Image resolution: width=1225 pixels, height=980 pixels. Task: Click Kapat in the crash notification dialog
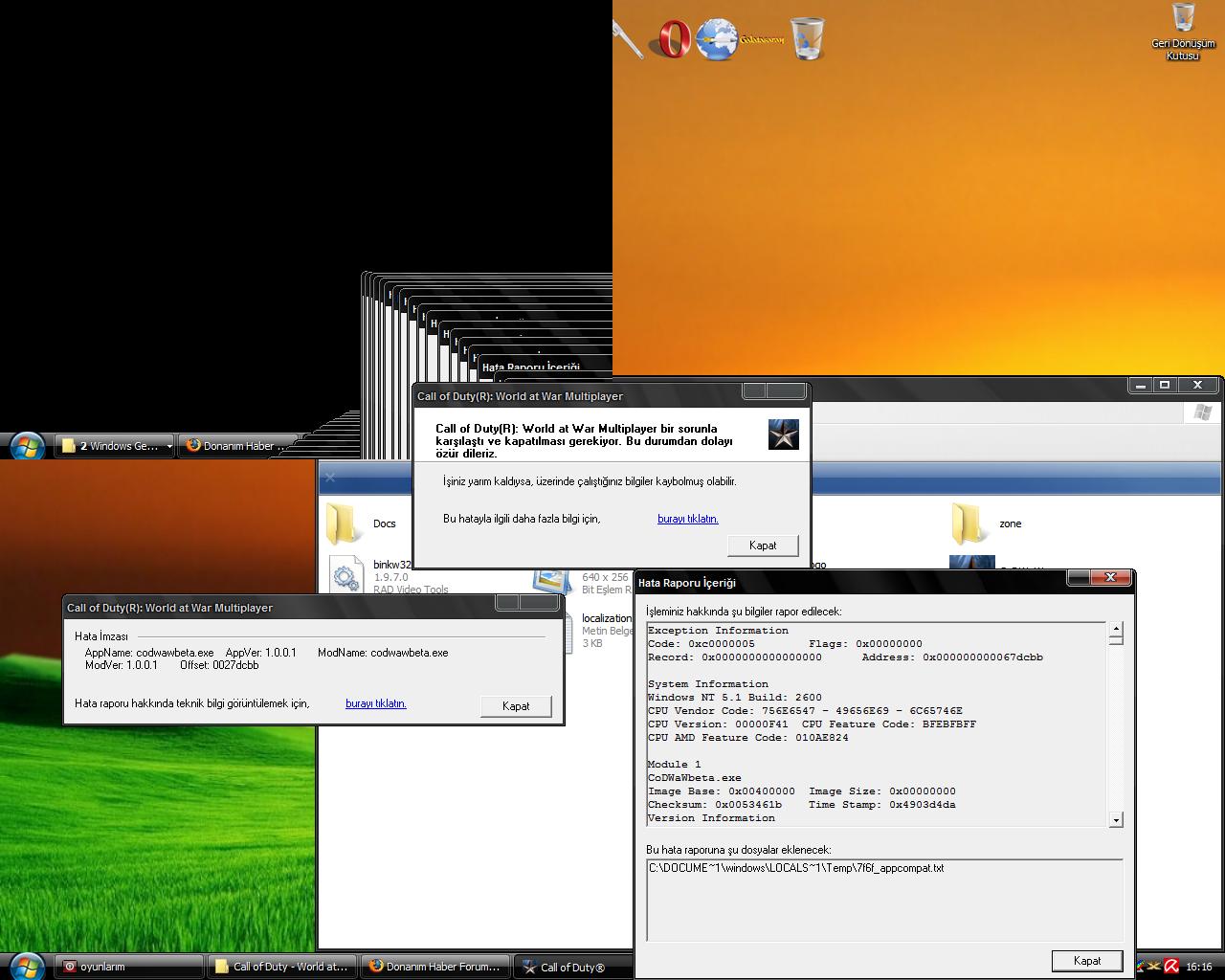click(x=763, y=546)
